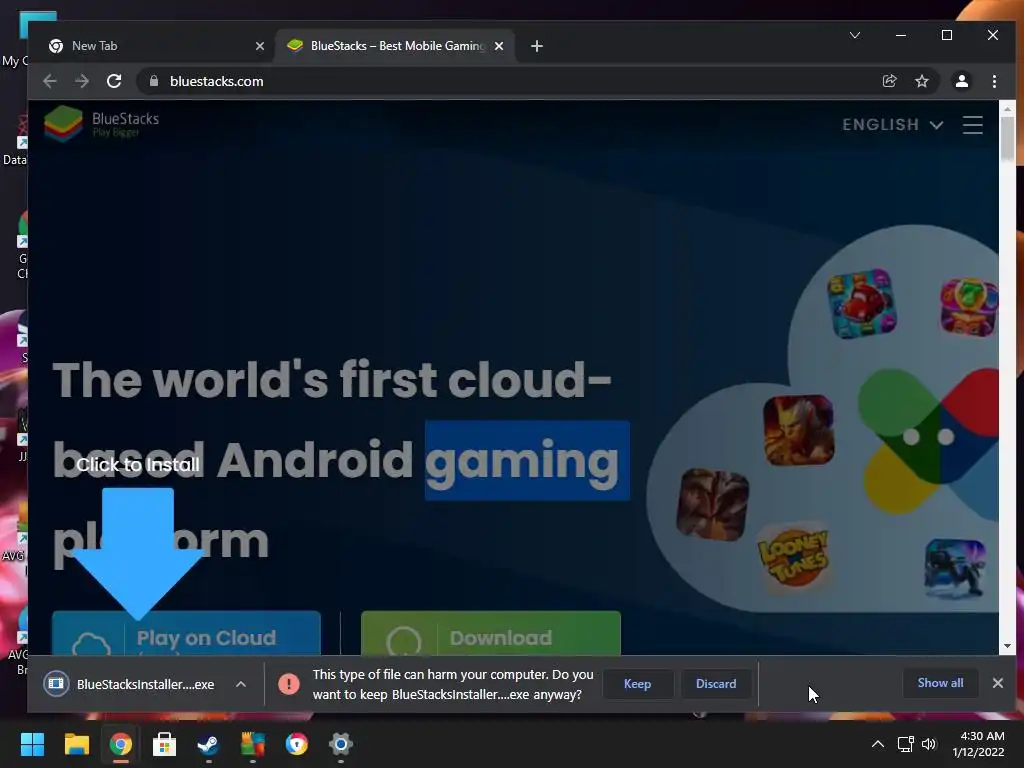1024x768 pixels.
Task: Close the downloads bar
Action: pyautogui.click(x=997, y=683)
